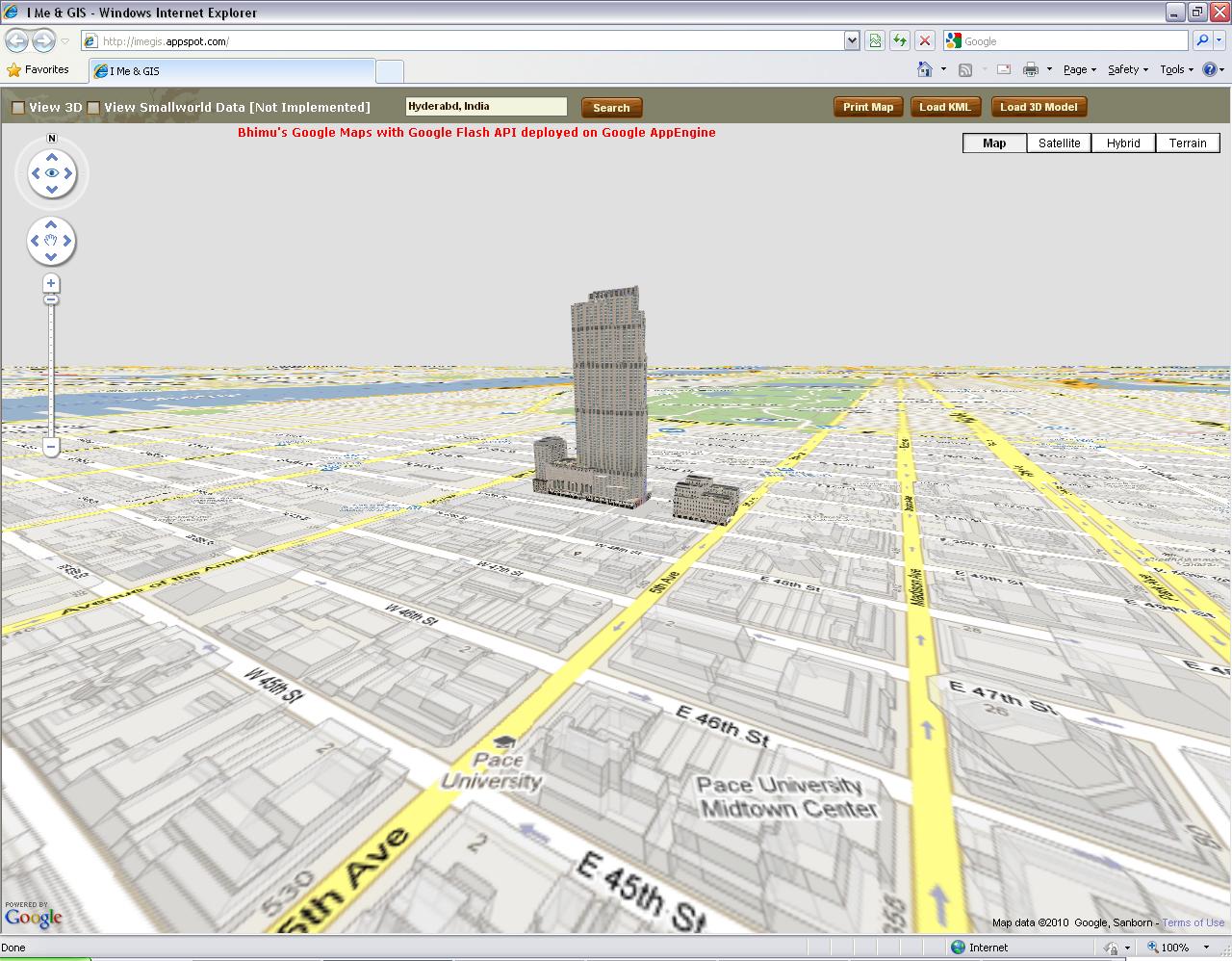Click the RSS feeds icon
The width and height of the screenshot is (1232, 961).
click(965, 69)
